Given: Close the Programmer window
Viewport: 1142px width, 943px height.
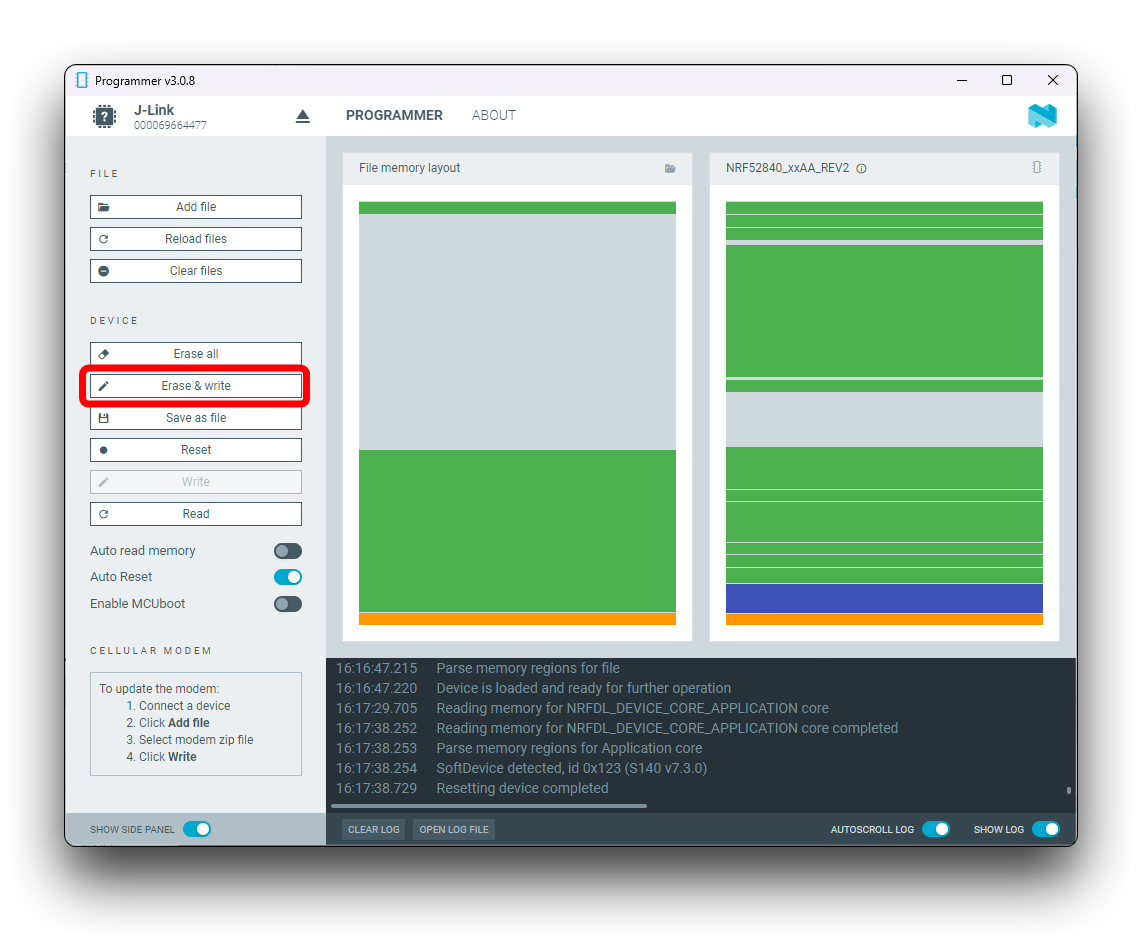Looking at the screenshot, I should pos(1052,80).
